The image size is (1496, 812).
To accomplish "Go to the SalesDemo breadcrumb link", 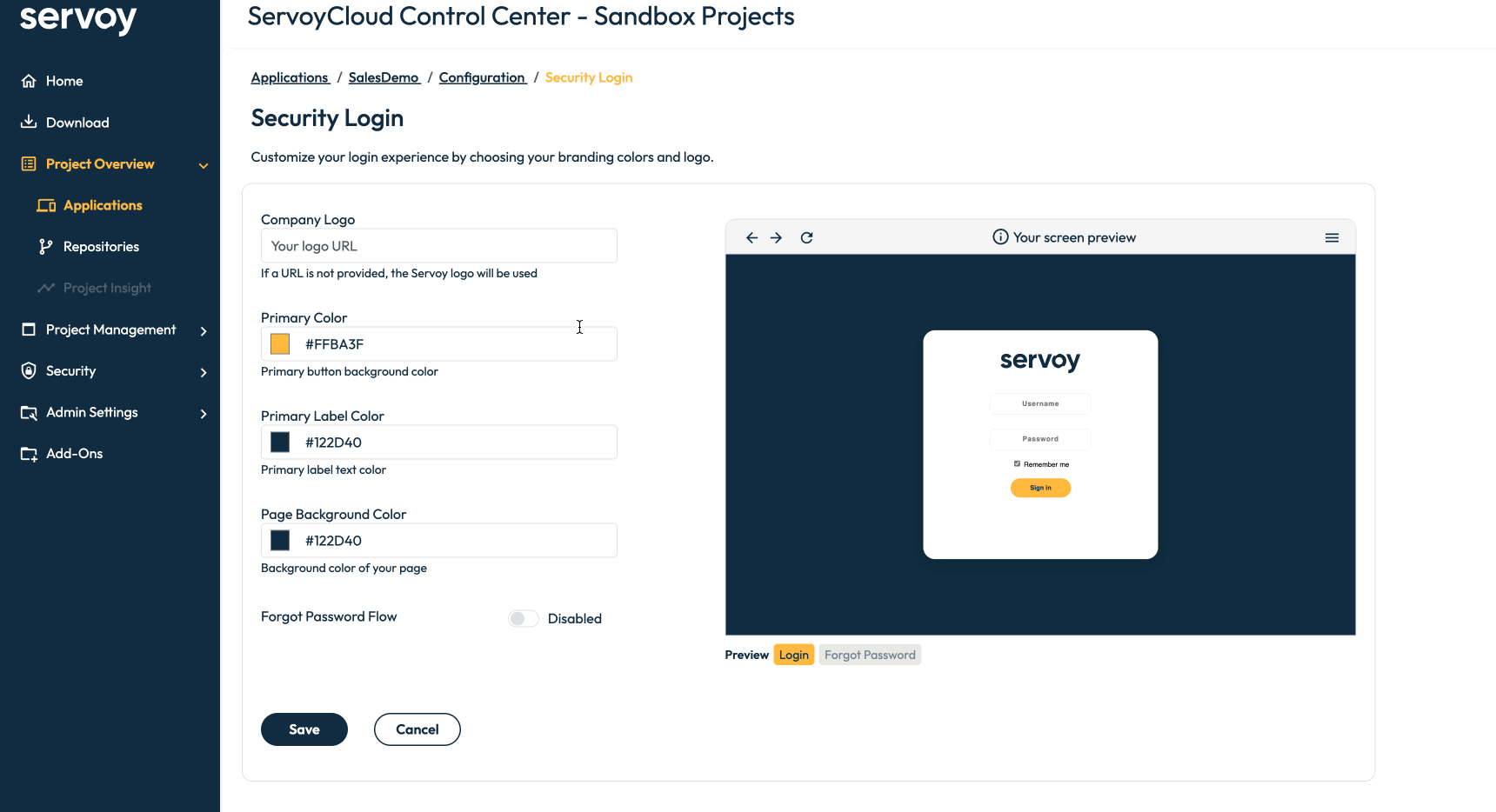I will (x=384, y=77).
